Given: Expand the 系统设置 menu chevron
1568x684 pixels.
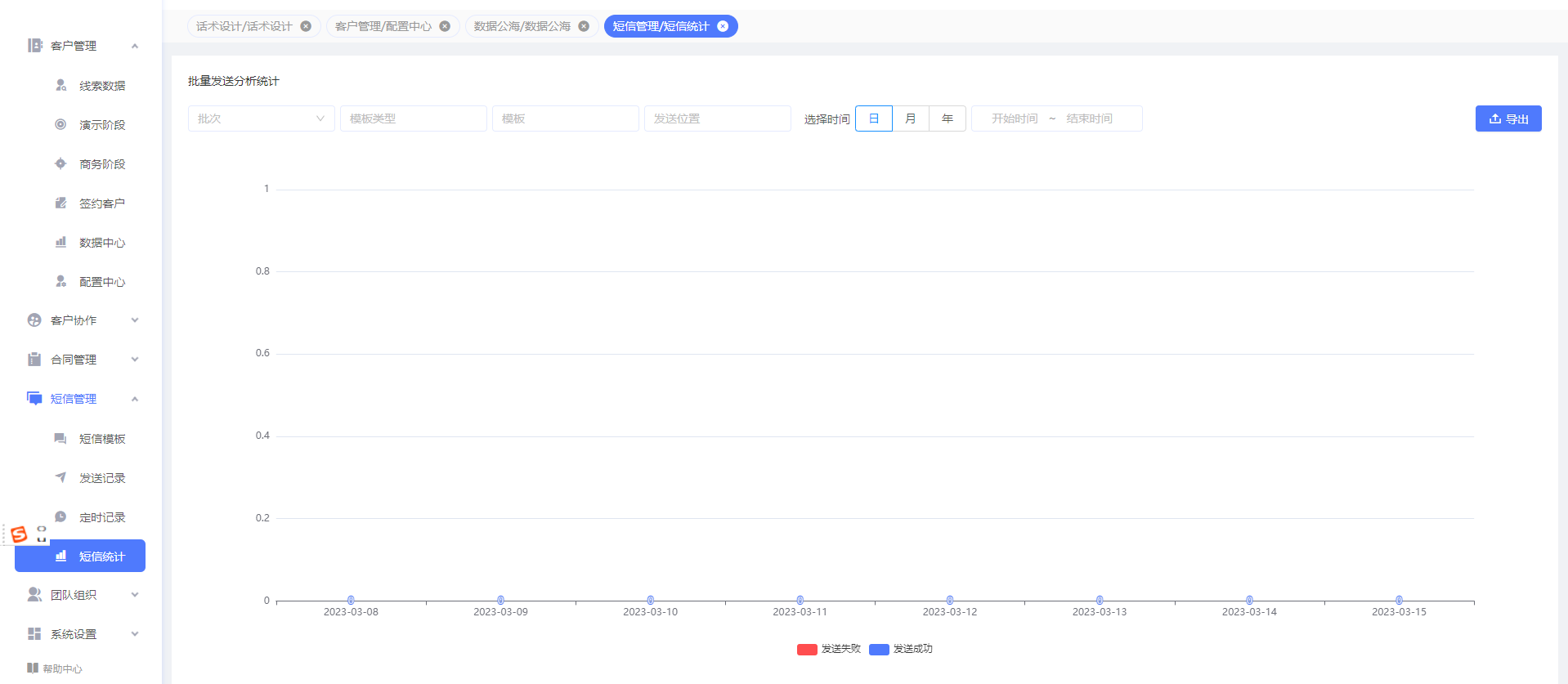Looking at the screenshot, I should pyautogui.click(x=135, y=634).
